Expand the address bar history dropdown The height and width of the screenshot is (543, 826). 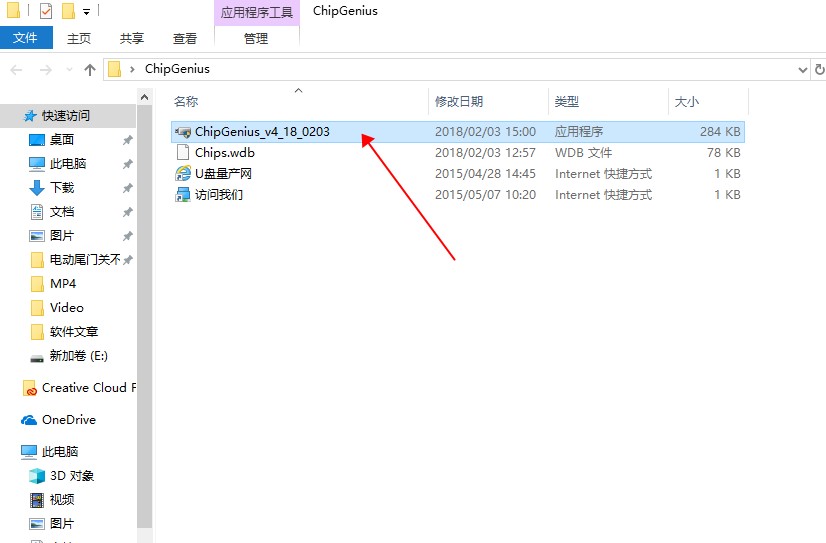pos(802,70)
